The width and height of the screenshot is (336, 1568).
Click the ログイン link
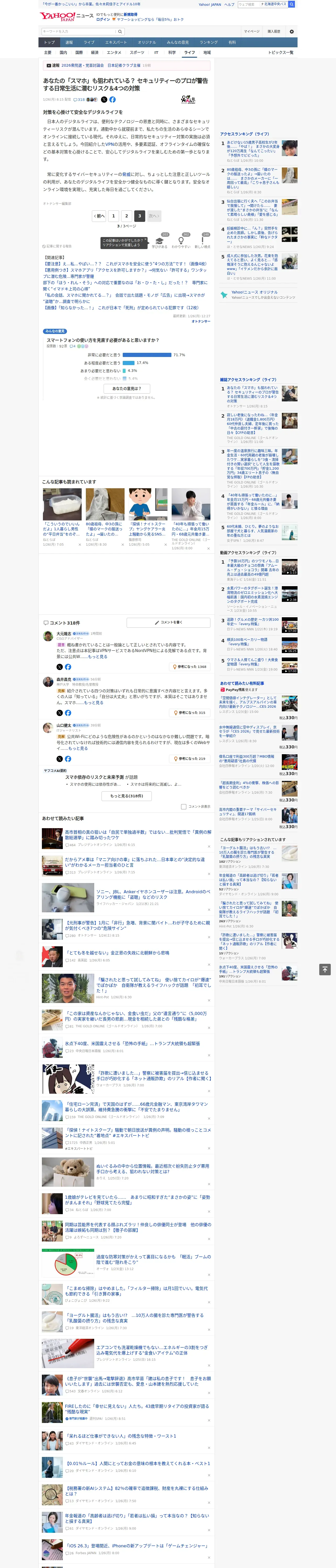pos(103,20)
